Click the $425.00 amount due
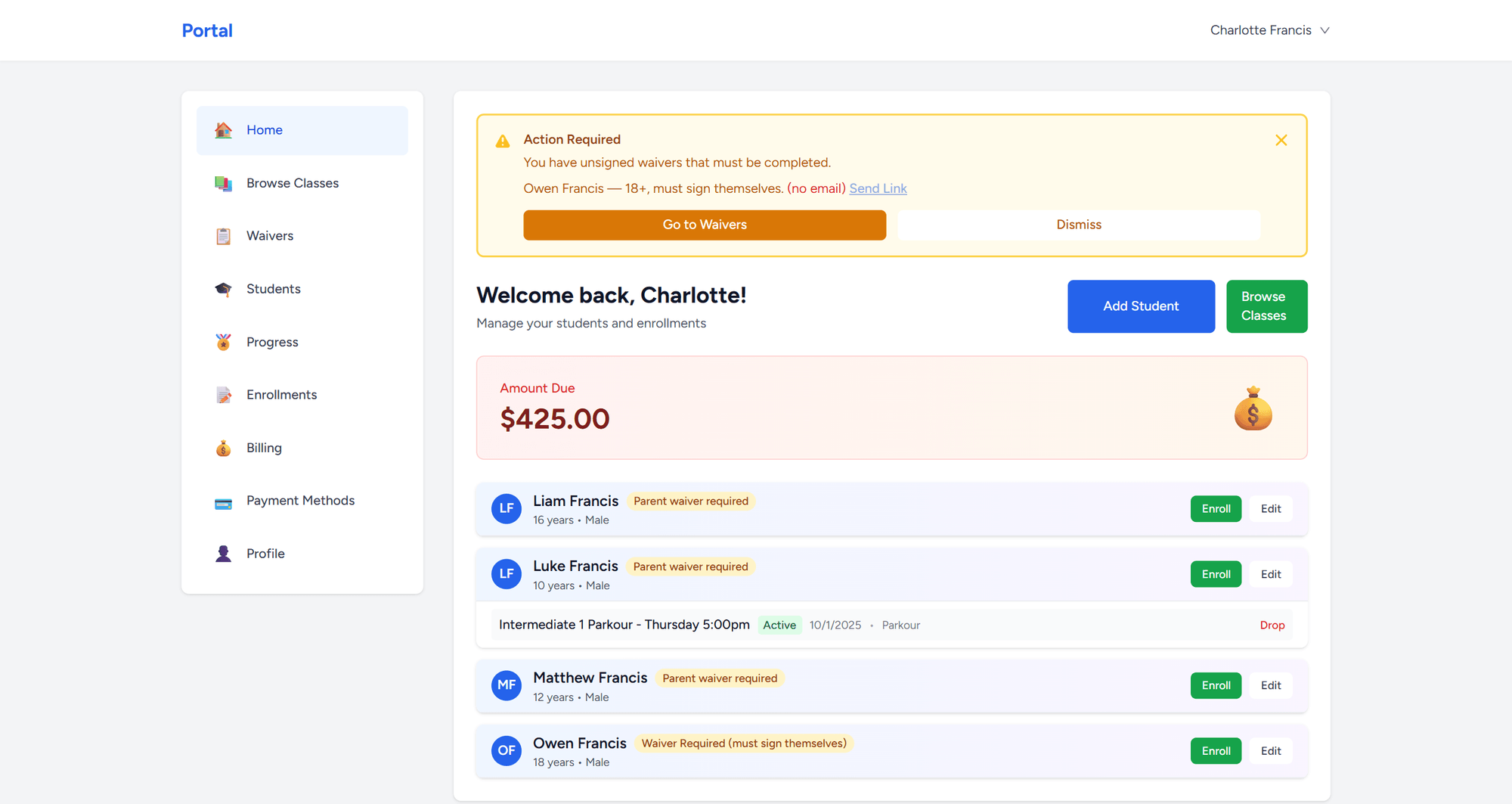 point(555,419)
